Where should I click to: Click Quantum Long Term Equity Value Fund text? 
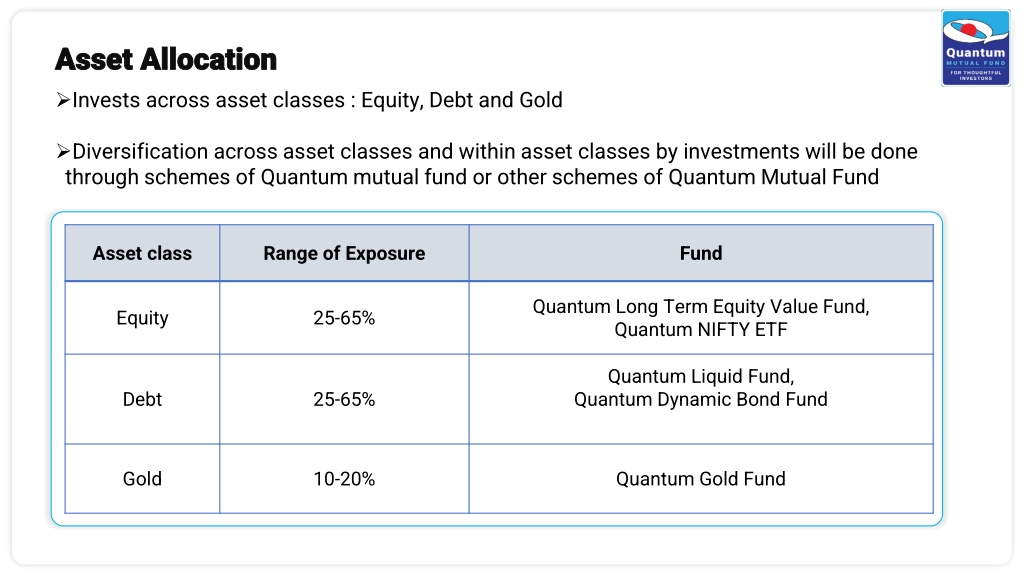click(701, 306)
